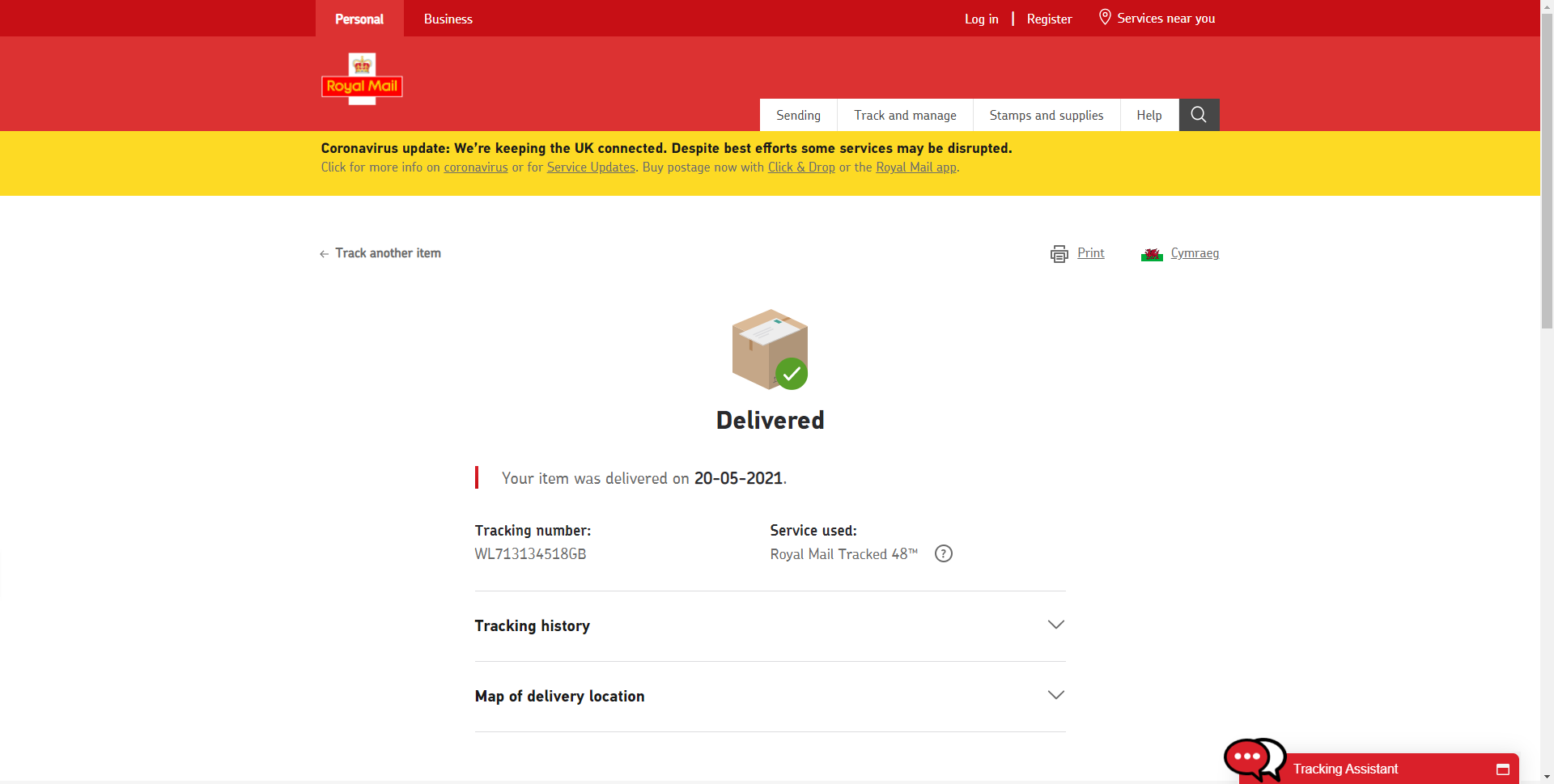Click the service help question mark icon
Screen dimensions: 1554x784
coord(944,554)
